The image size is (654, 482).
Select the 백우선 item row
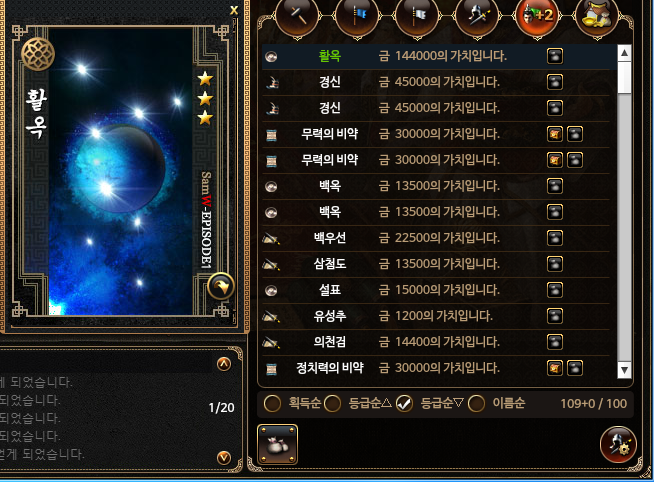click(436, 238)
